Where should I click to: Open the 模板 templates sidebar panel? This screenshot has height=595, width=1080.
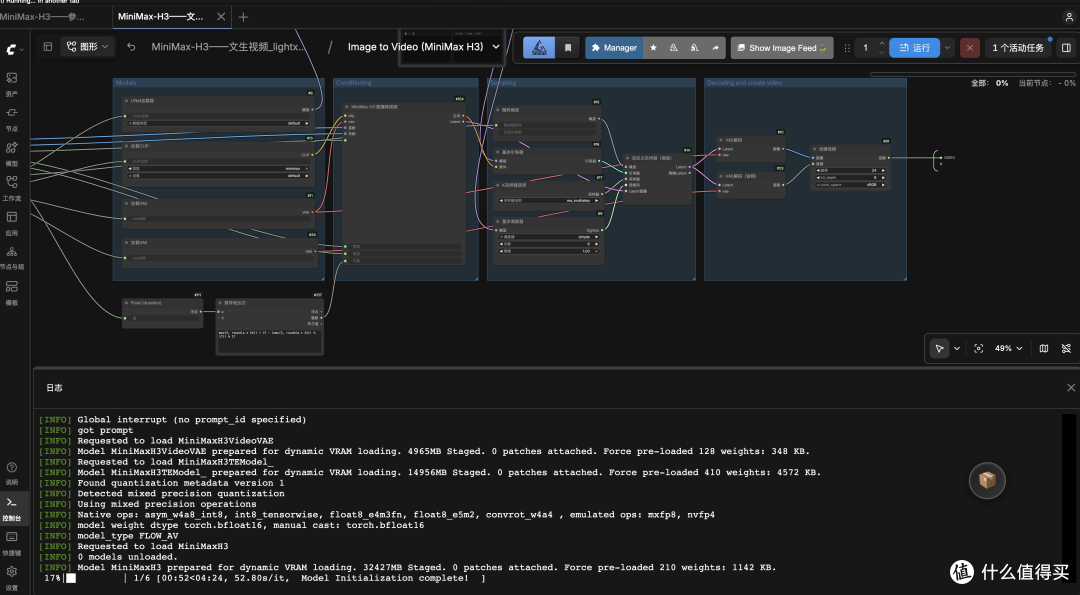pyautogui.click(x=12, y=292)
